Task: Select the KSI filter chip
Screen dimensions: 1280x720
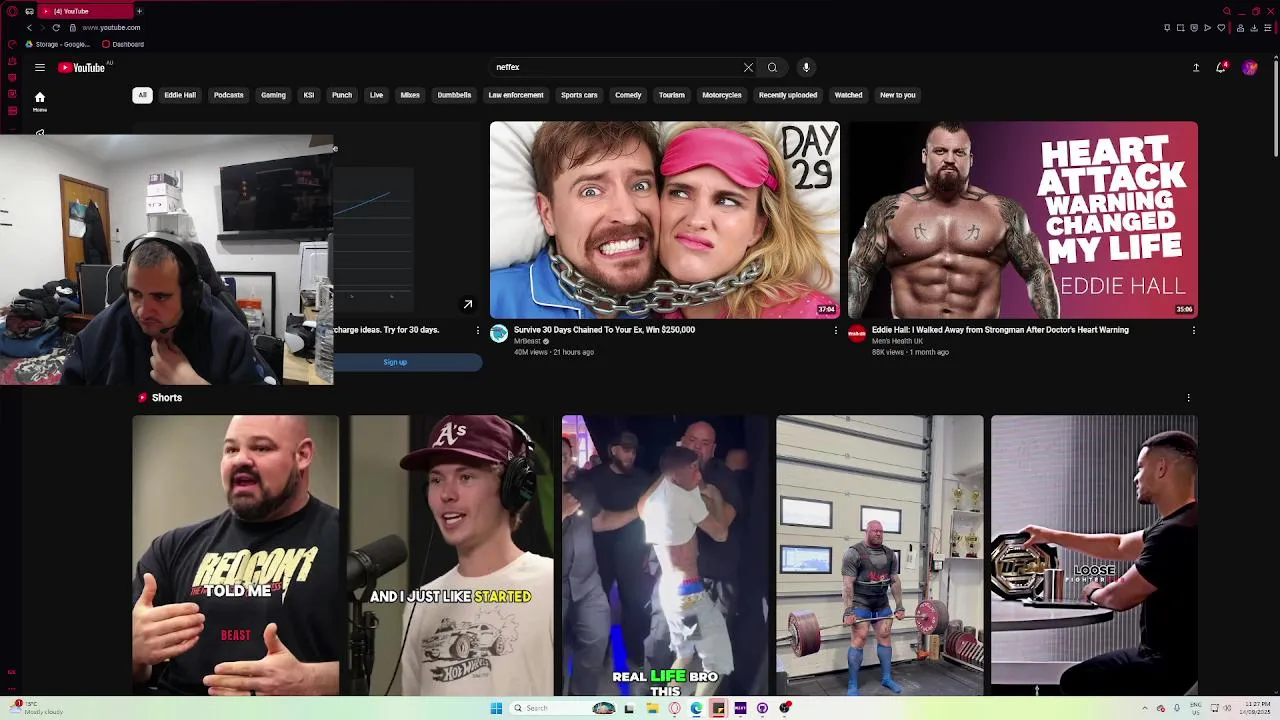Action: [309, 95]
